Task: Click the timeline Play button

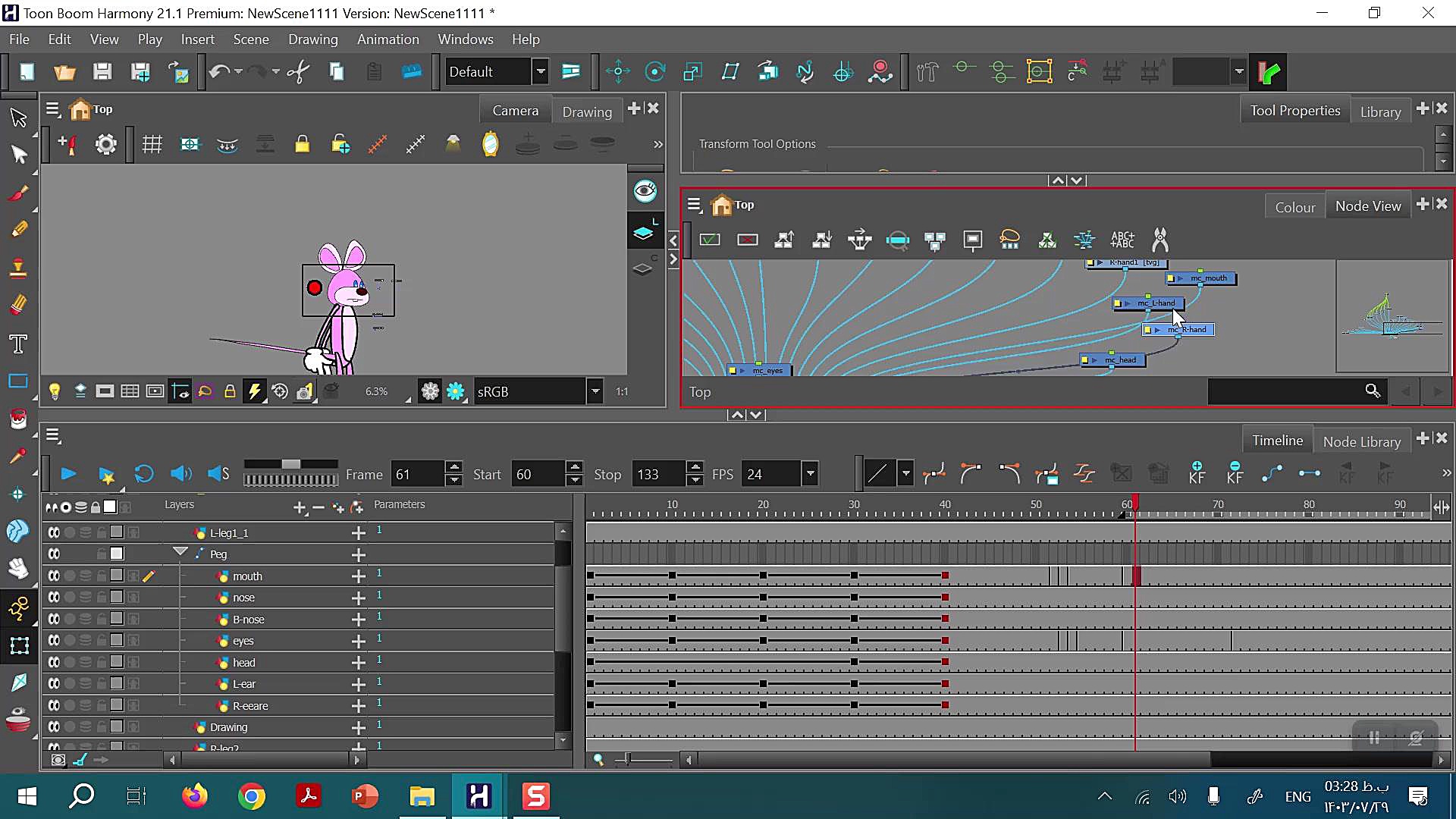Action: point(68,474)
